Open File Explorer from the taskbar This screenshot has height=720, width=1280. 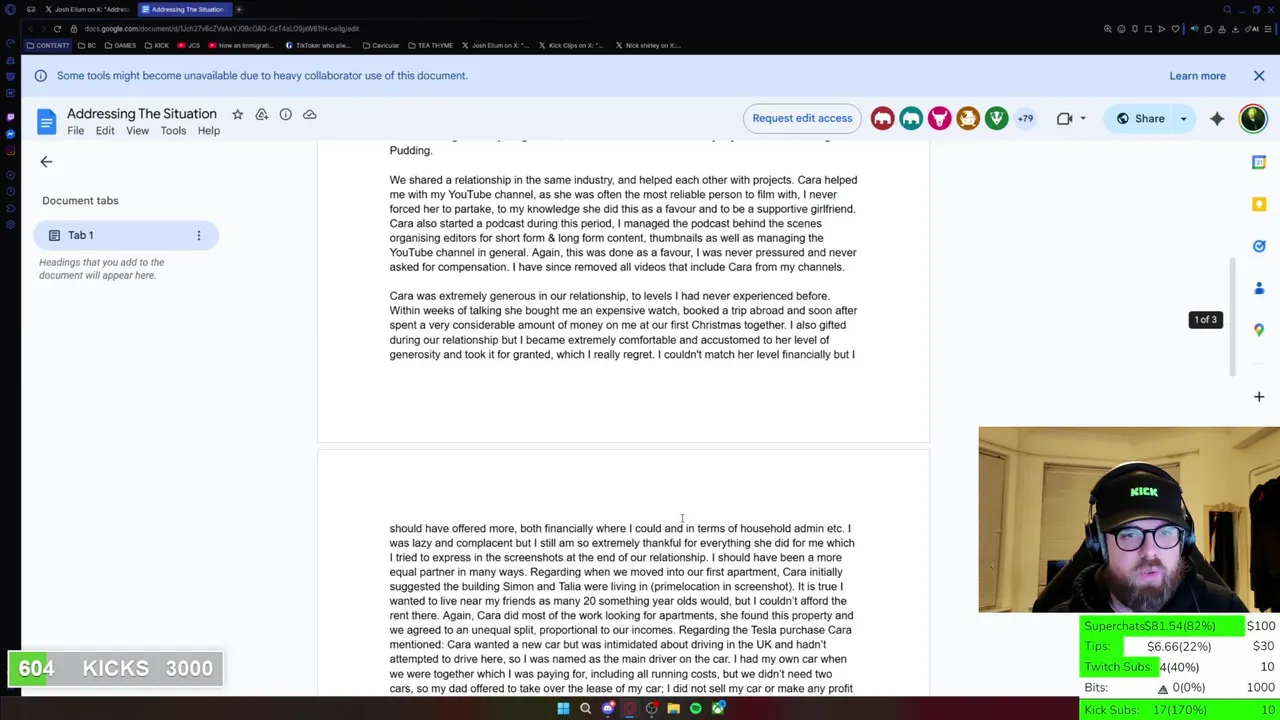pyautogui.click(x=673, y=709)
